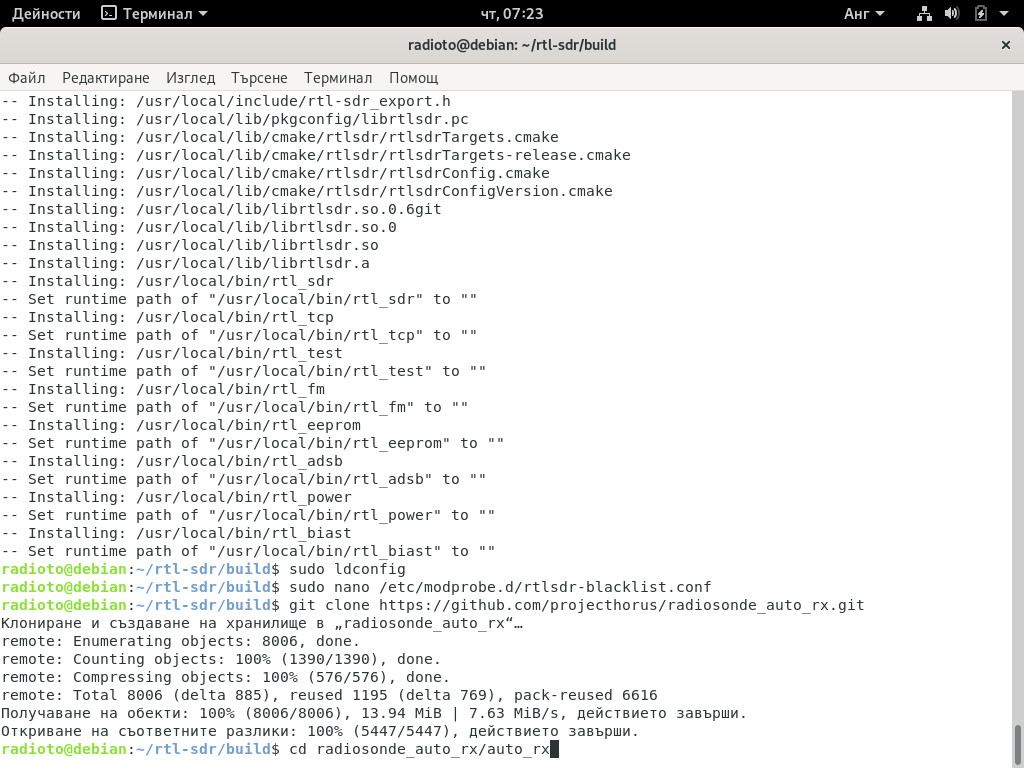Open the Редактиране menu
Viewport: 1024px width, 768px height.
coord(106,78)
